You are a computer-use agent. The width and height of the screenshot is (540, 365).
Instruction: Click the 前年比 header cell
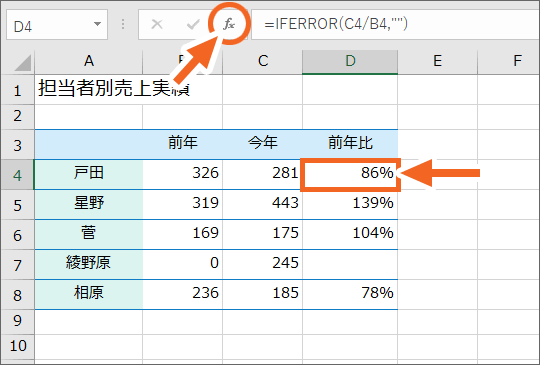350,144
